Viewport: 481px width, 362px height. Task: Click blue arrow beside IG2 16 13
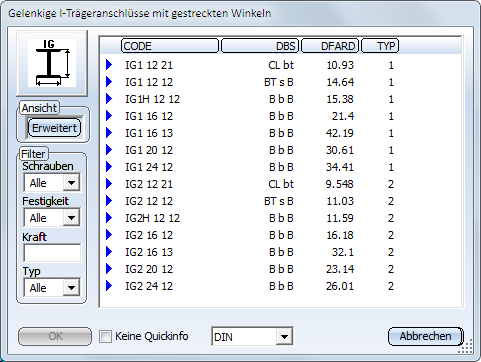point(109,252)
